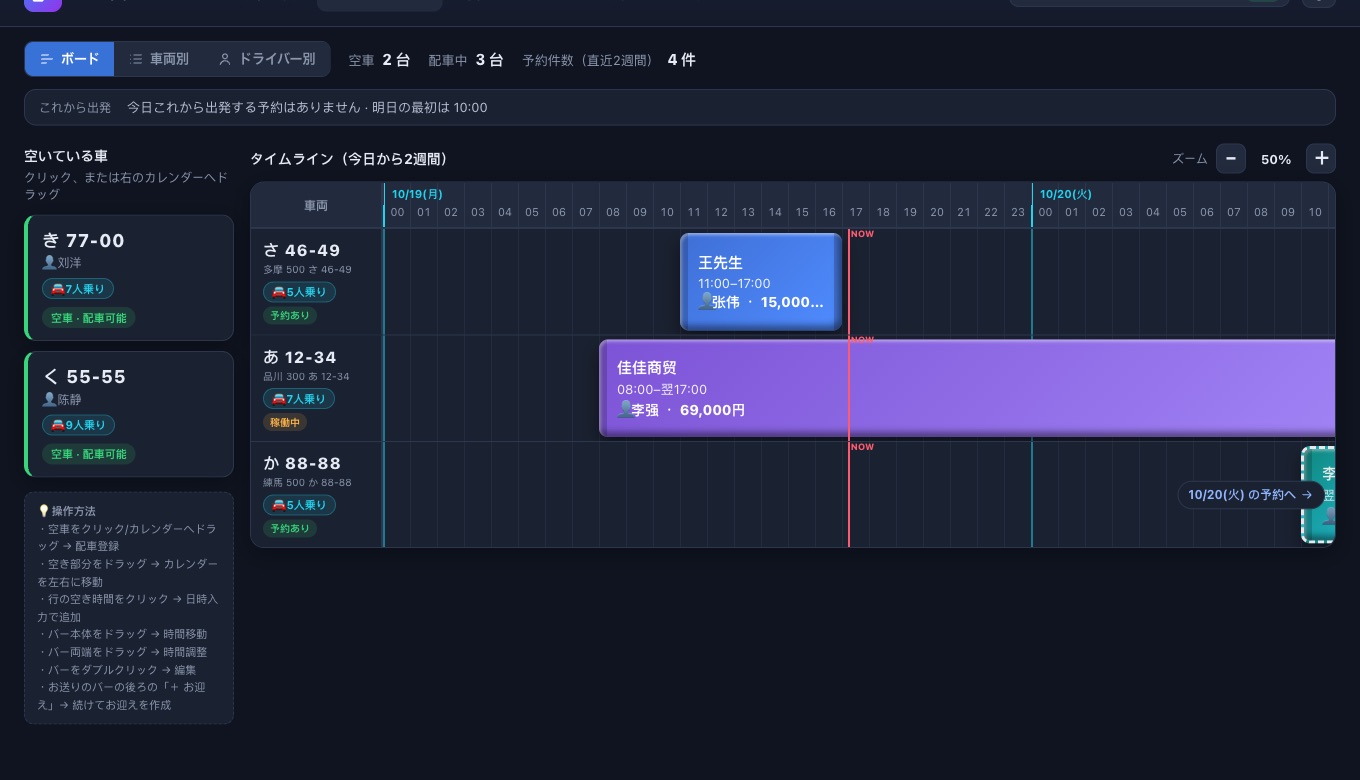The height and width of the screenshot is (780, 1360).
Task: Open the available car く 55-55 card
Action: tap(129, 414)
